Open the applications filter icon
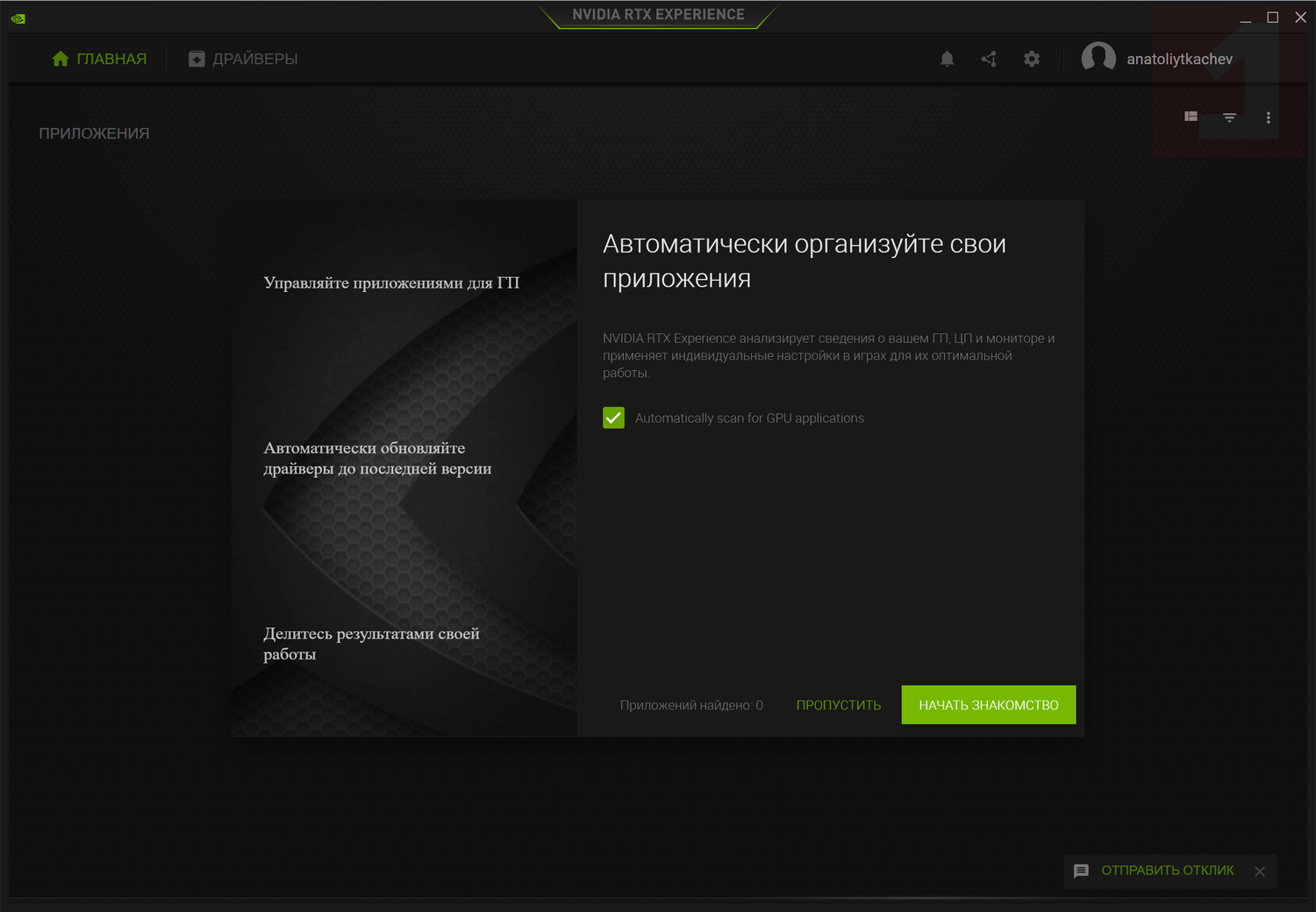 point(1229,118)
